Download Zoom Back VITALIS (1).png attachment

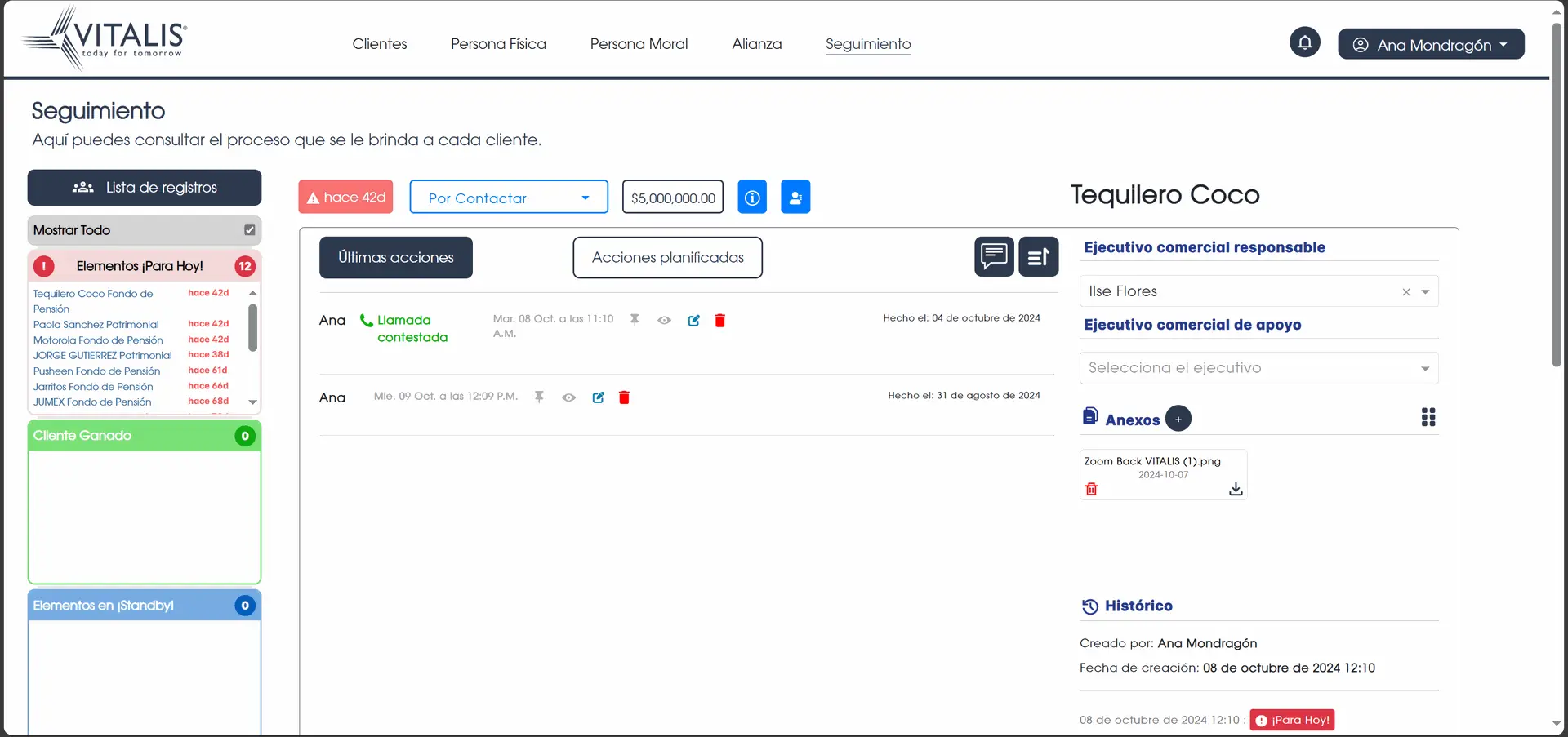[x=1236, y=489]
